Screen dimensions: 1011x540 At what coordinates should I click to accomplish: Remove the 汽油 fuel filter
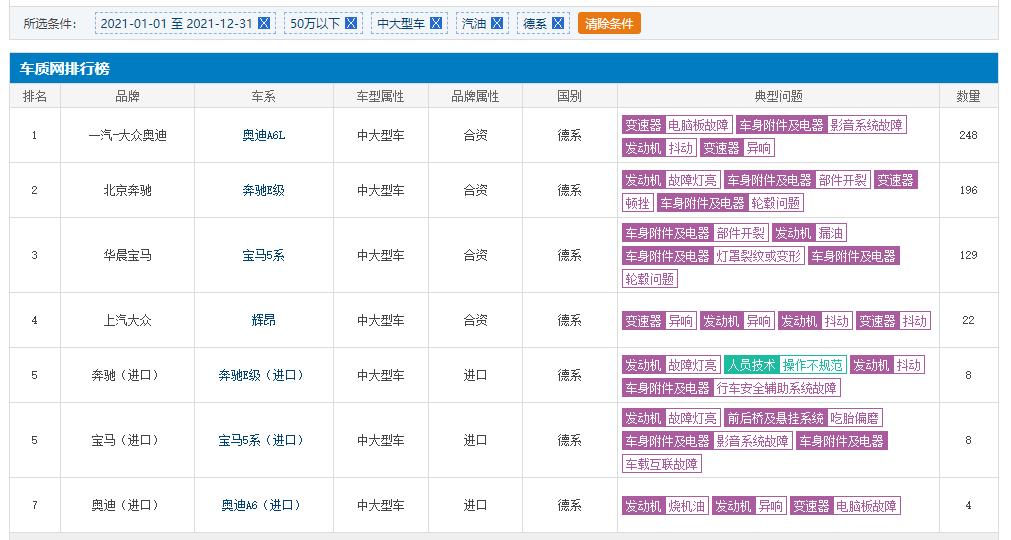496,23
